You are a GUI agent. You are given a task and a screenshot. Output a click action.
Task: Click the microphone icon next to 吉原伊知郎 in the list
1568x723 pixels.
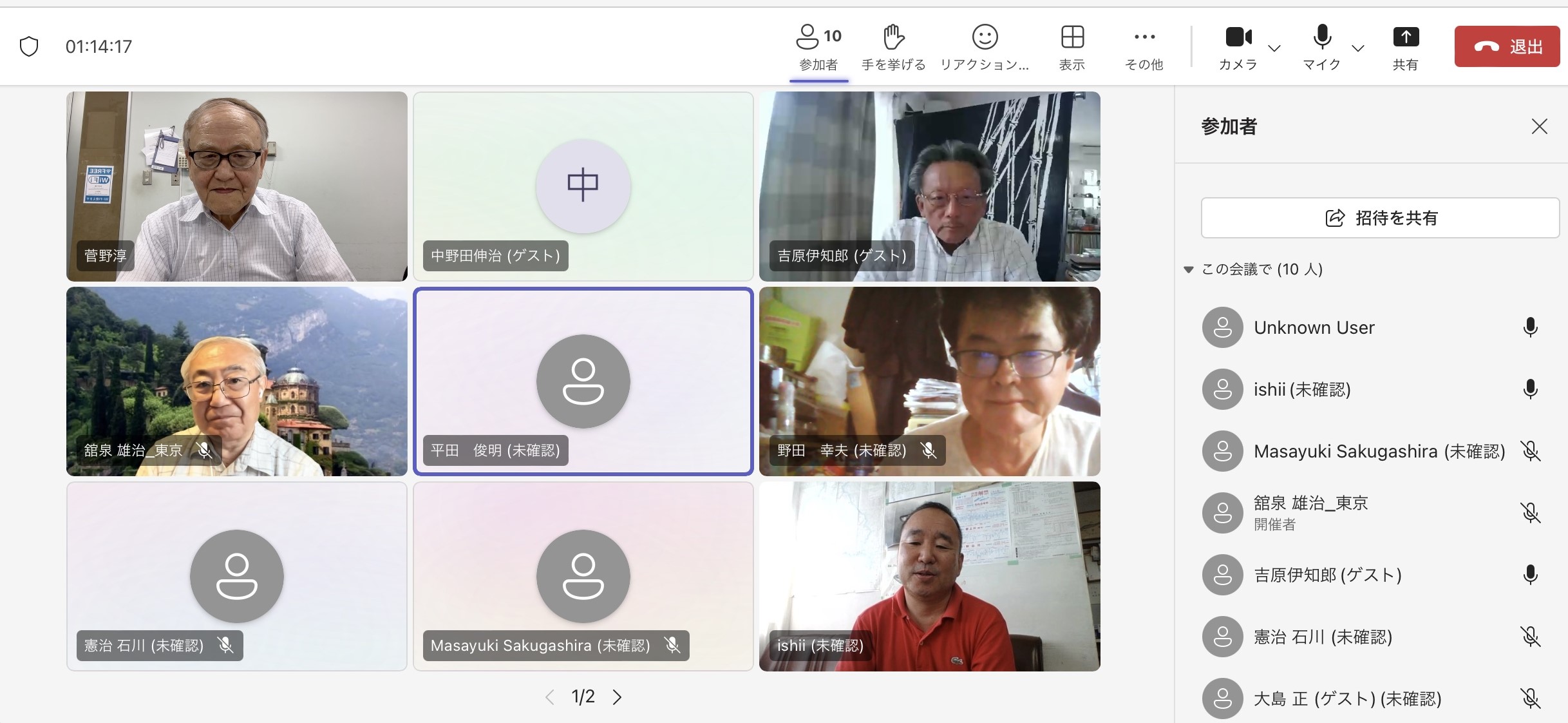click(1531, 575)
